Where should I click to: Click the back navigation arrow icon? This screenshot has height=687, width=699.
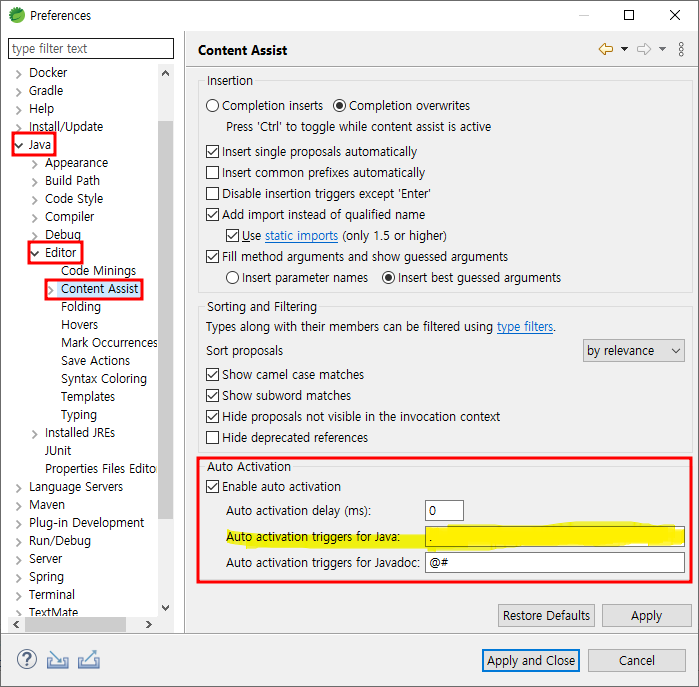click(x=606, y=49)
